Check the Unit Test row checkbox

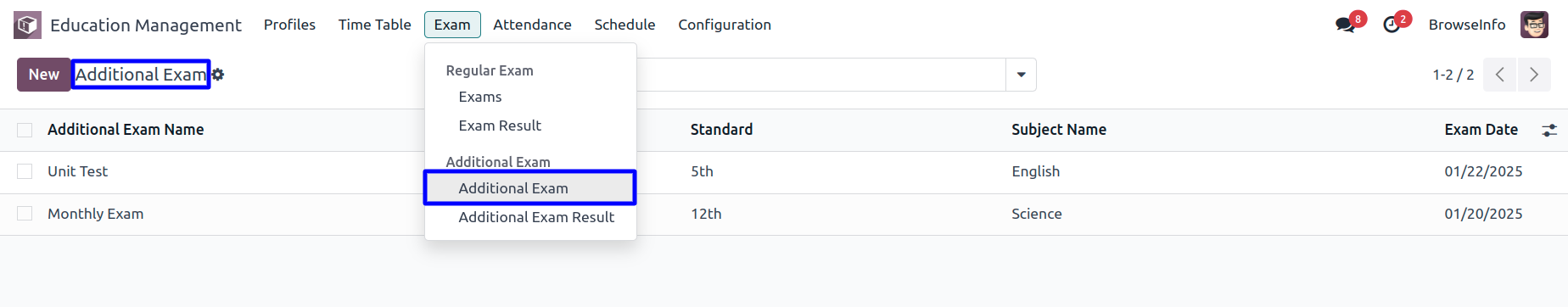pos(25,171)
